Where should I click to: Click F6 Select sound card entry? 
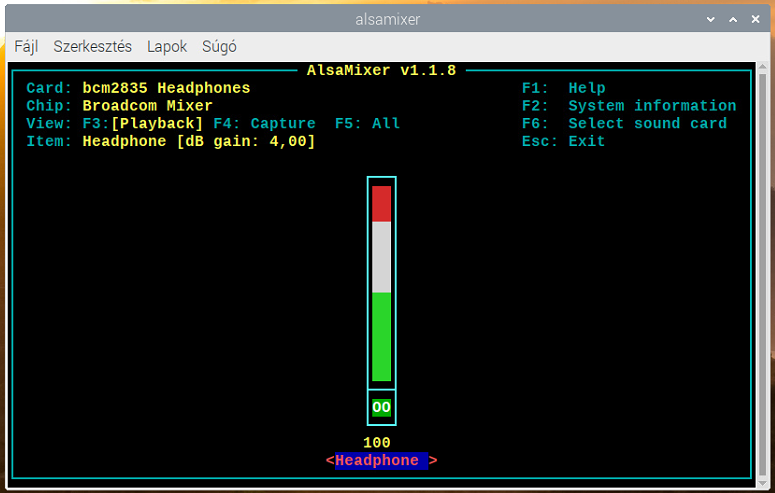coord(624,123)
